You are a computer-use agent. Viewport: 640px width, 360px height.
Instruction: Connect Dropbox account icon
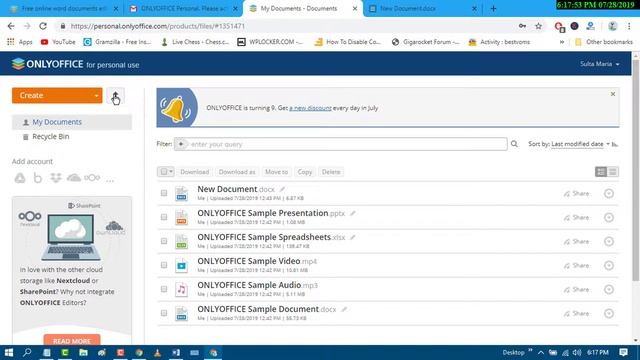[x=56, y=178]
